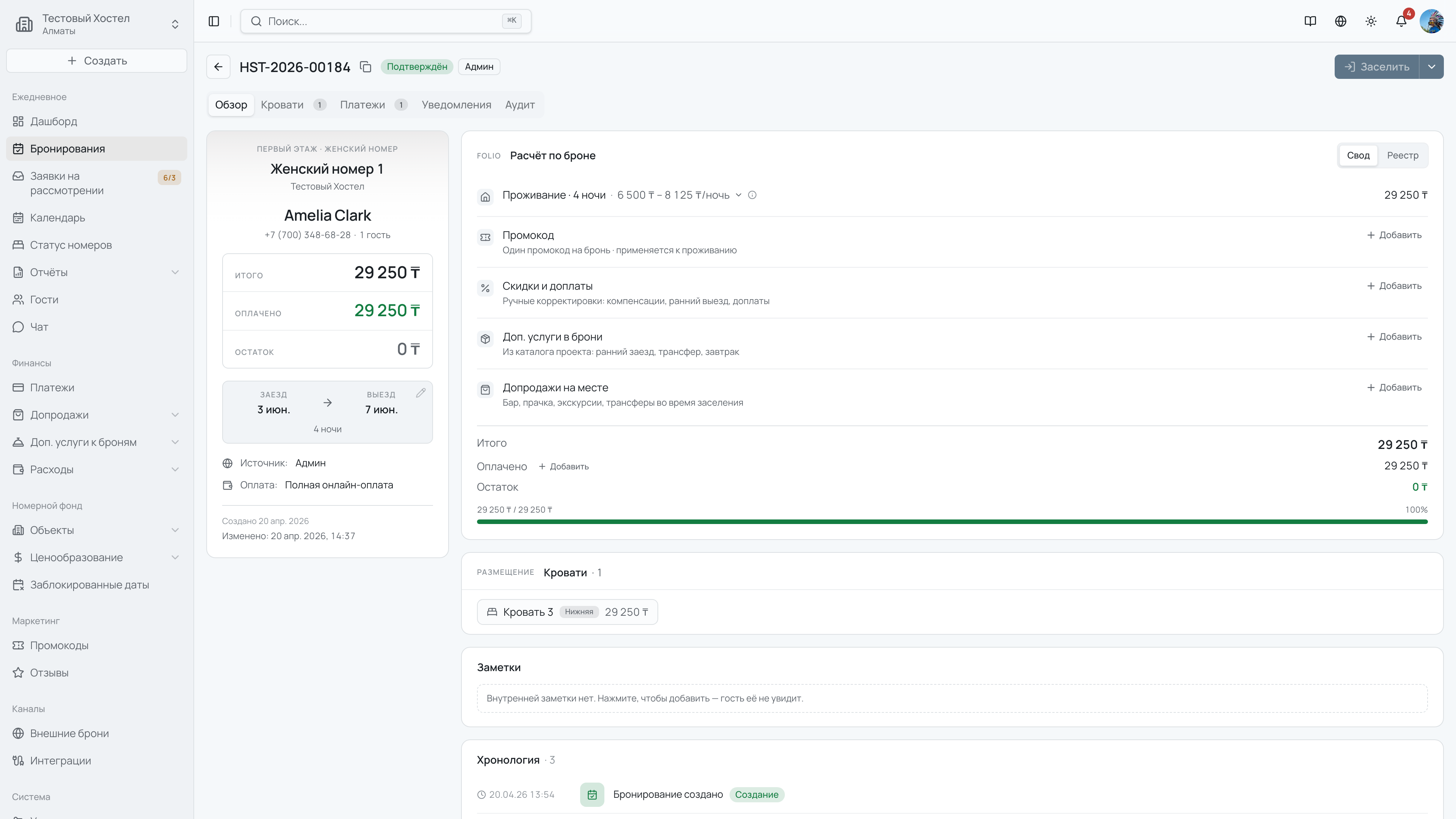Open the documentation book icon
Viewport: 1456px width, 819px height.
[1310, 21]
